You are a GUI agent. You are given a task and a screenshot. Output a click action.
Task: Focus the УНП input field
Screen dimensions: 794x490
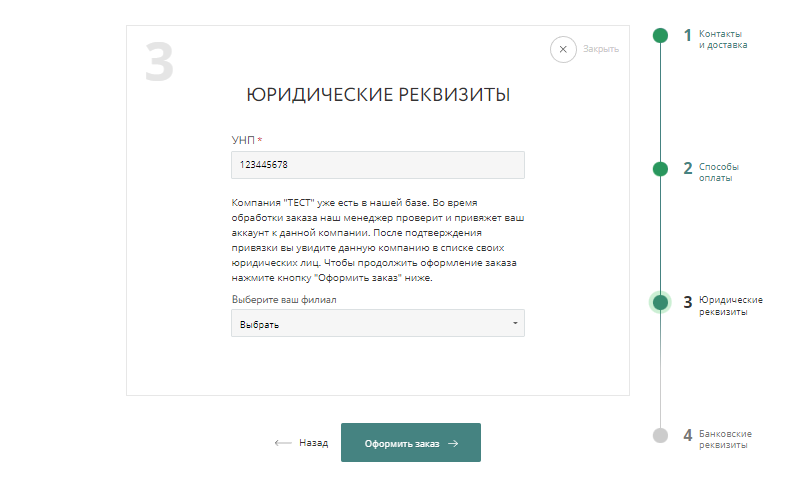click(x=377, y=165)
